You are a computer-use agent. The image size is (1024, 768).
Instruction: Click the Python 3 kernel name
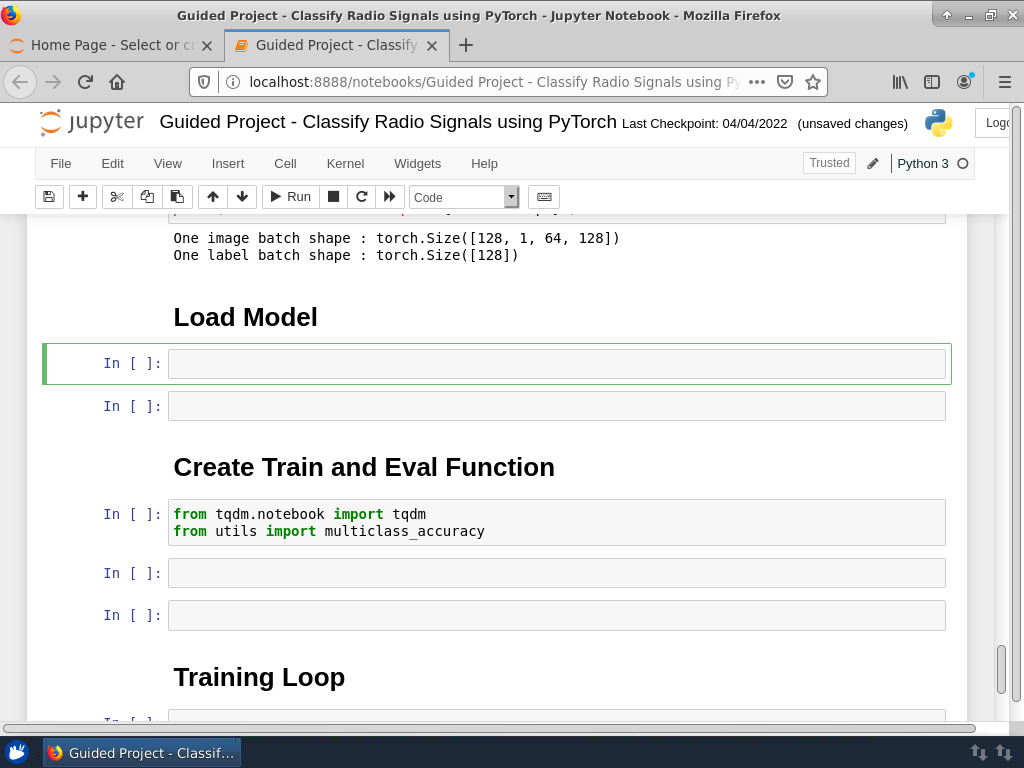tap(923, 164)
